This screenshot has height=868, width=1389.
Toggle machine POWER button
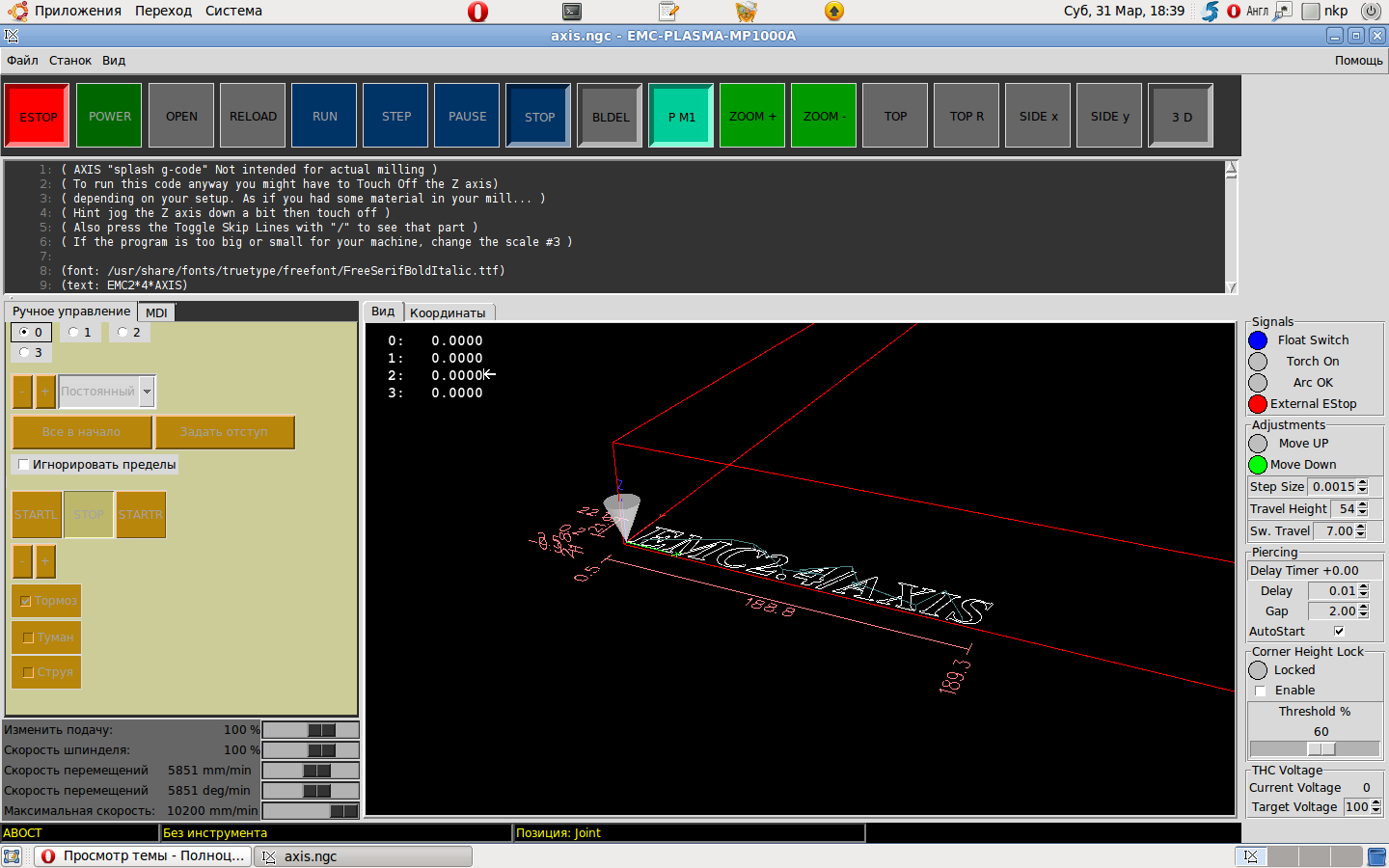(109, 116)
